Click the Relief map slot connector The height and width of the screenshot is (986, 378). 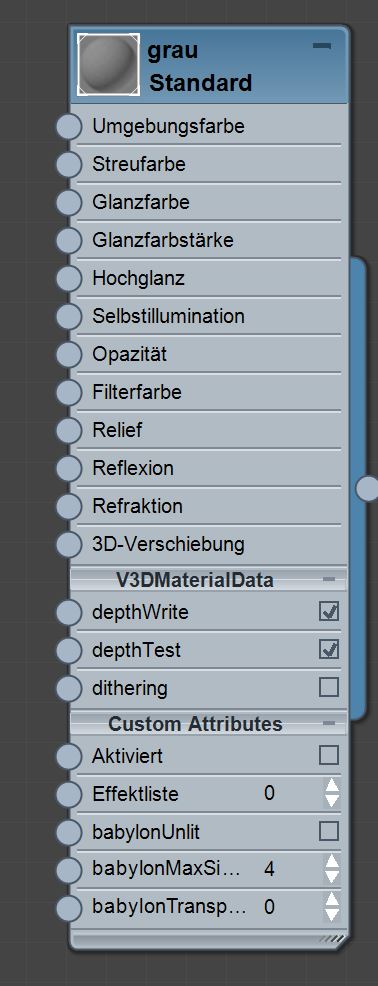(x=69, y=430)
